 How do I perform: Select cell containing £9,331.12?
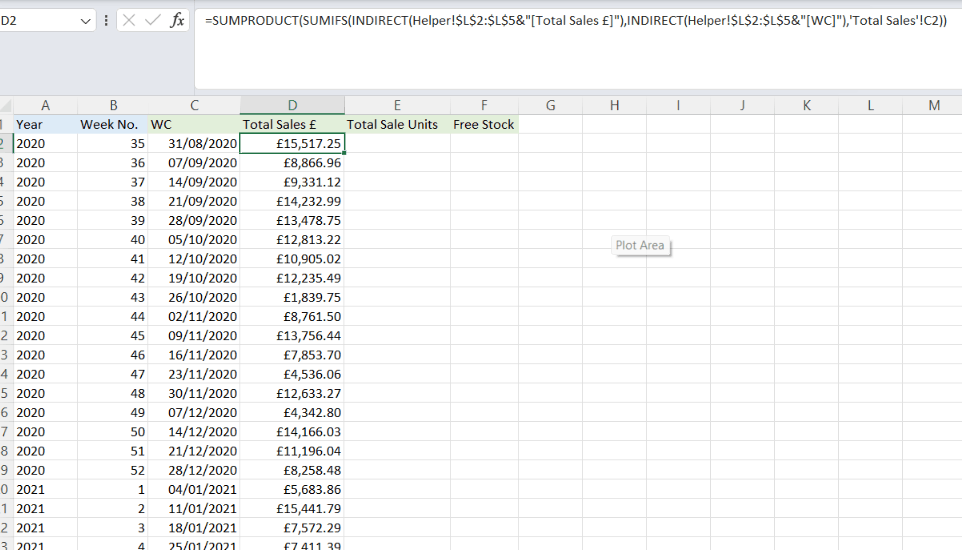coord(292,182)
